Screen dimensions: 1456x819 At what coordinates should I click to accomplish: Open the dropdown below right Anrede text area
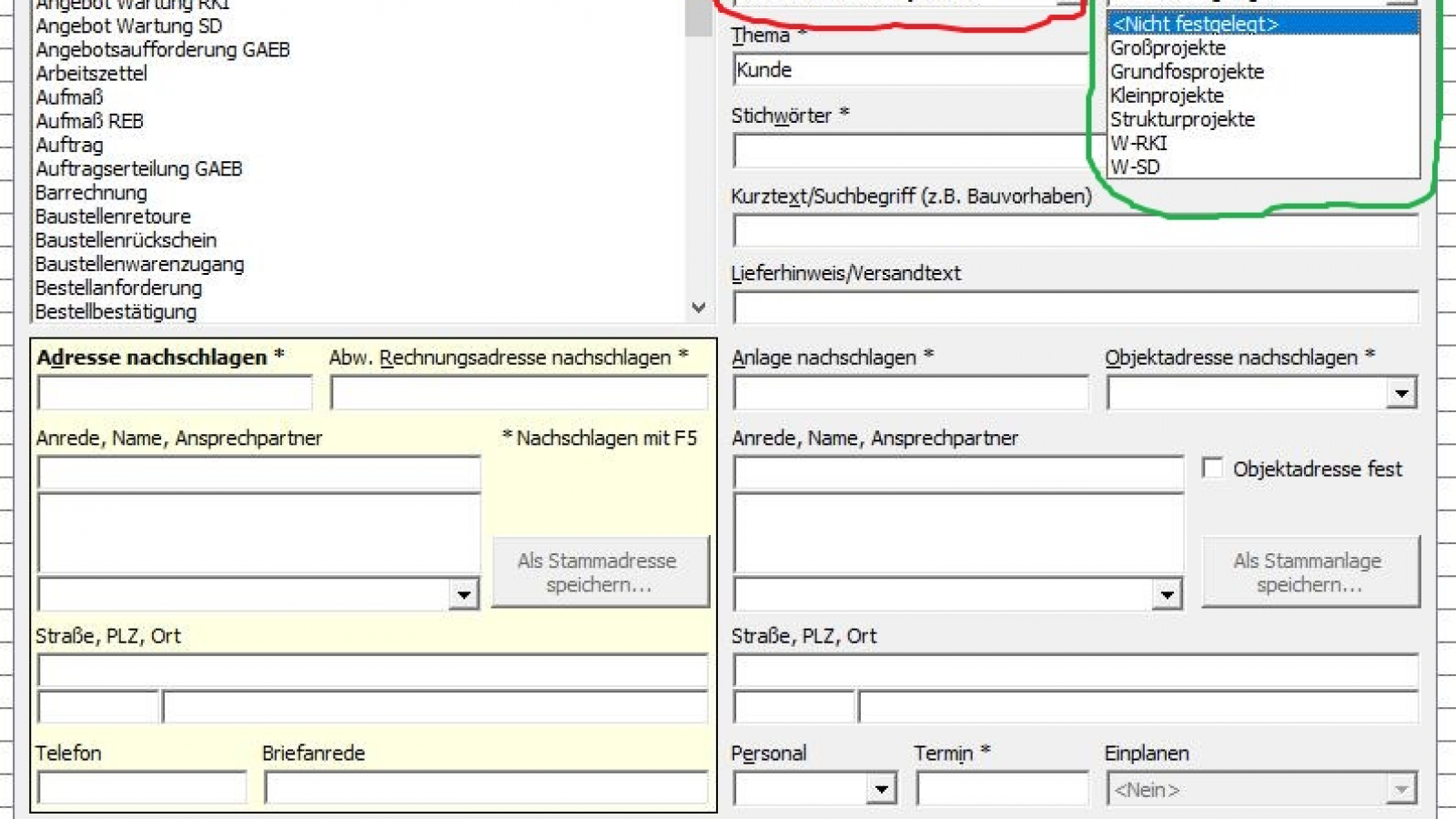(1166, 595)
